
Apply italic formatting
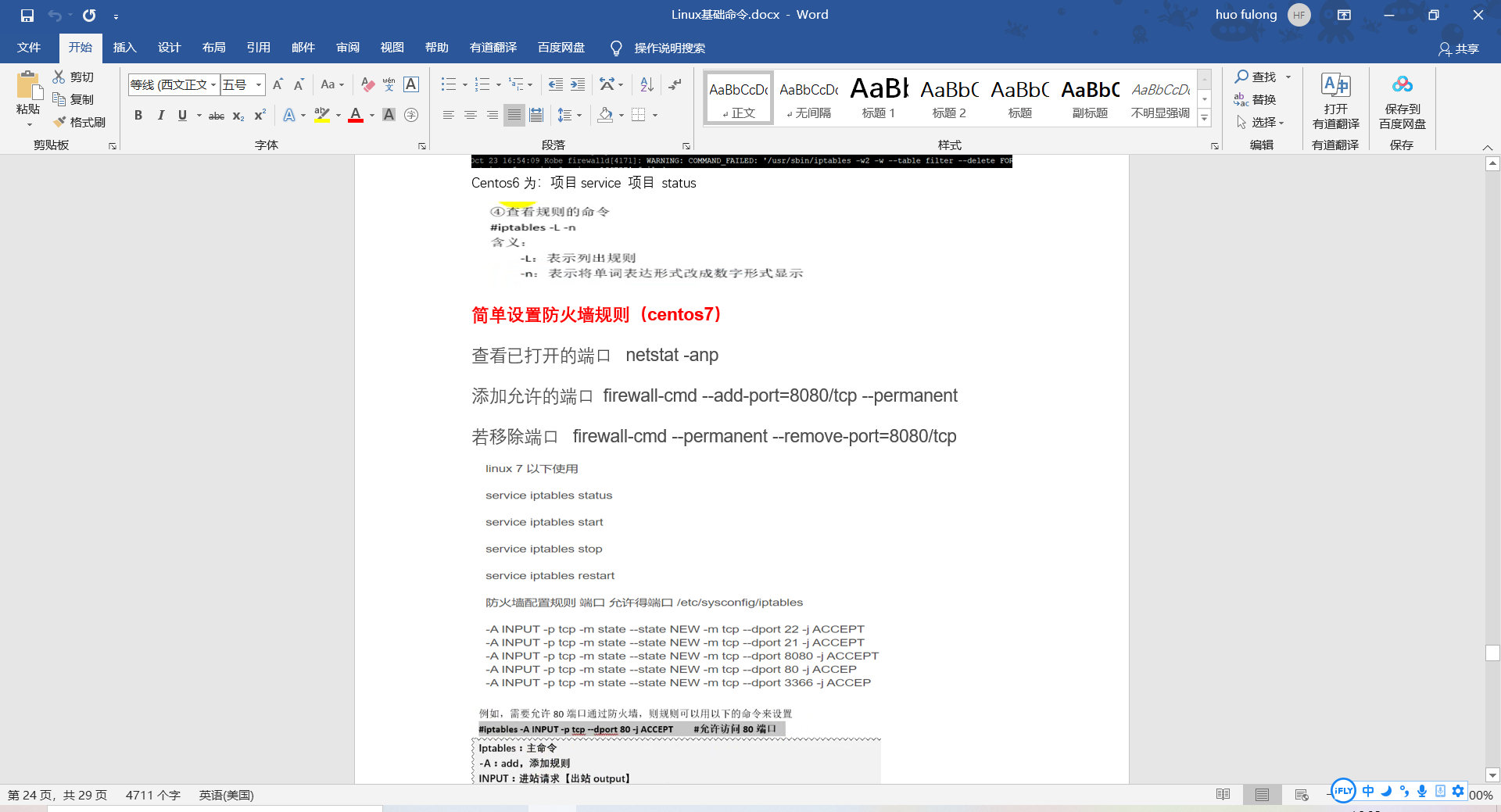click(161, 116)
